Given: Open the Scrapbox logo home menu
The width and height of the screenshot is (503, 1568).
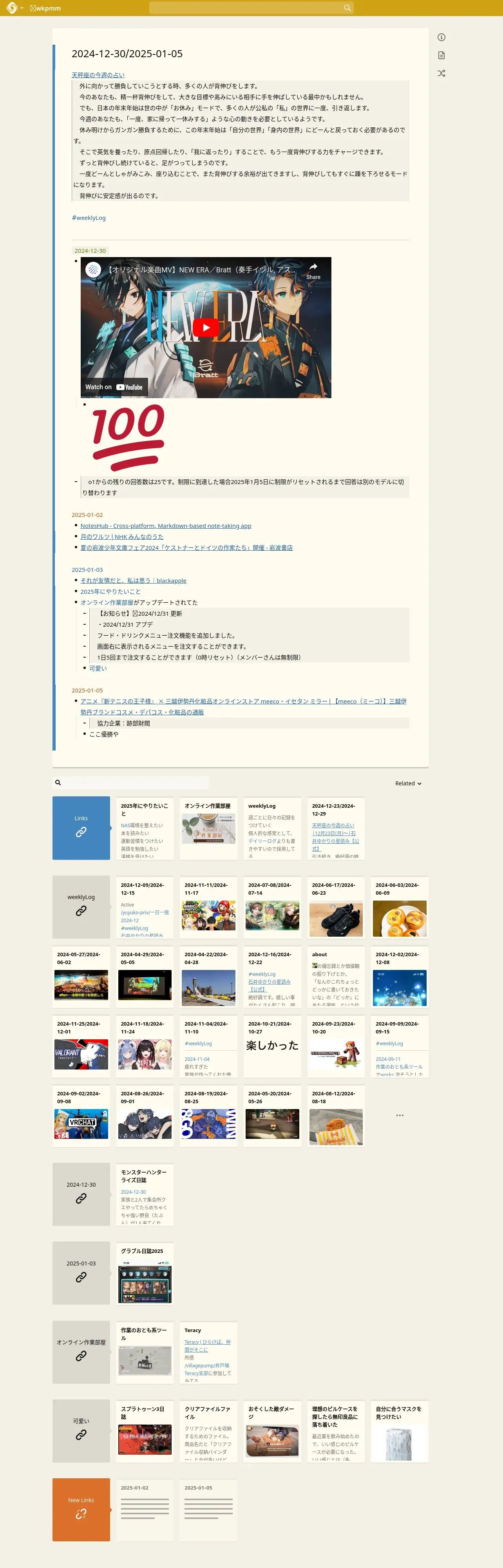Looking at the screenshot, I should point(11,8).
